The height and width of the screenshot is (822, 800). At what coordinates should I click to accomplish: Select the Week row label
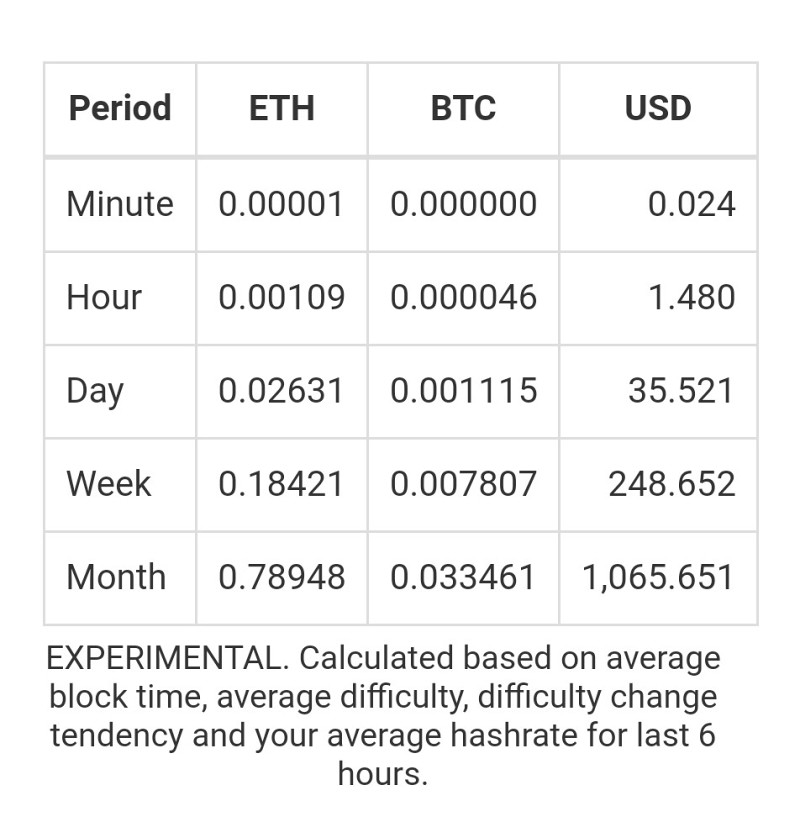point(109,483)
